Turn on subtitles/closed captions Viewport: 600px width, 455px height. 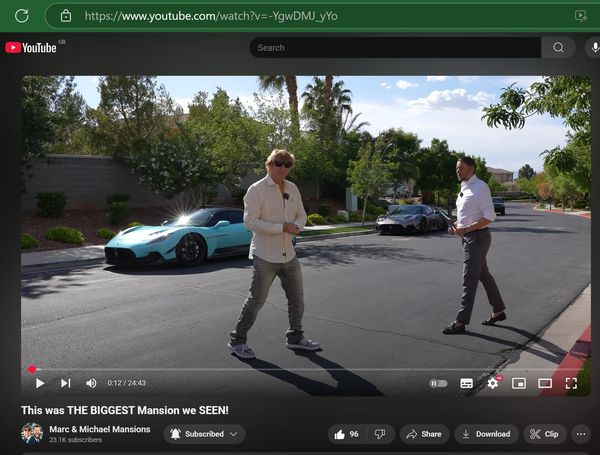click(466, 383)
